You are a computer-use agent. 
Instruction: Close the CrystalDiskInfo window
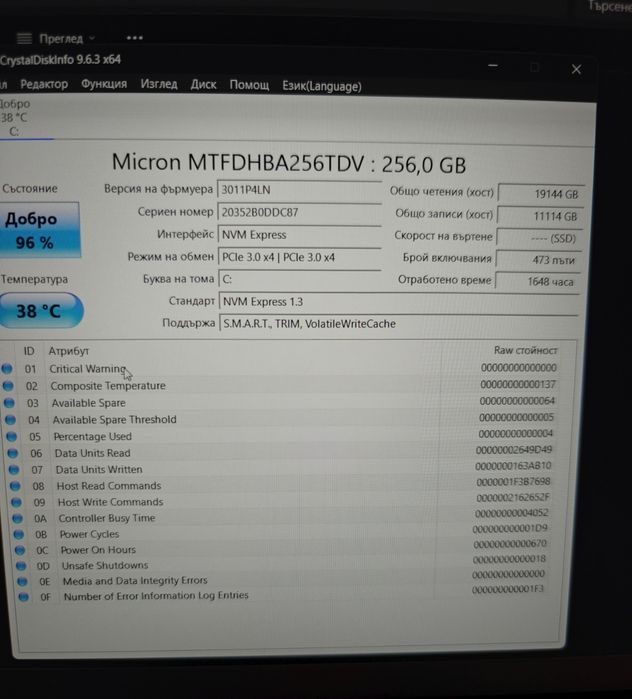576,69
